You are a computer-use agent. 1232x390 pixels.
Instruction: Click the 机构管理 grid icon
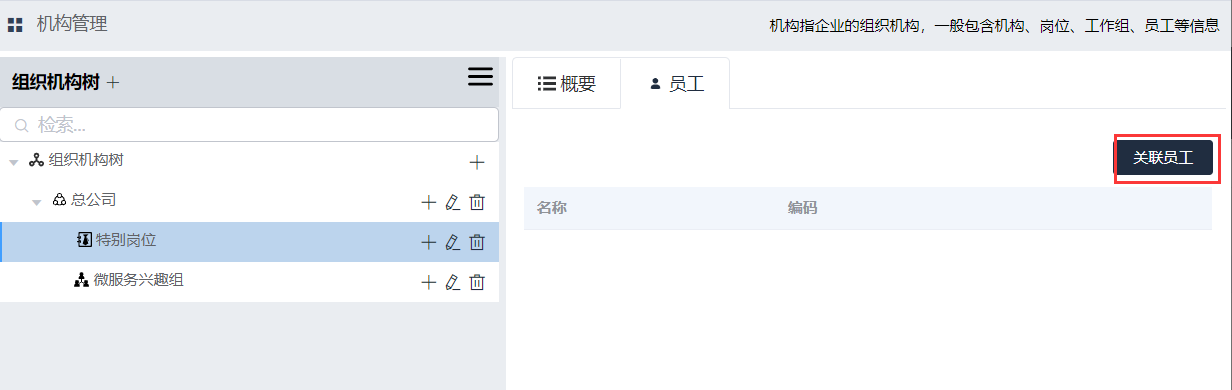(x=15, y=25)
